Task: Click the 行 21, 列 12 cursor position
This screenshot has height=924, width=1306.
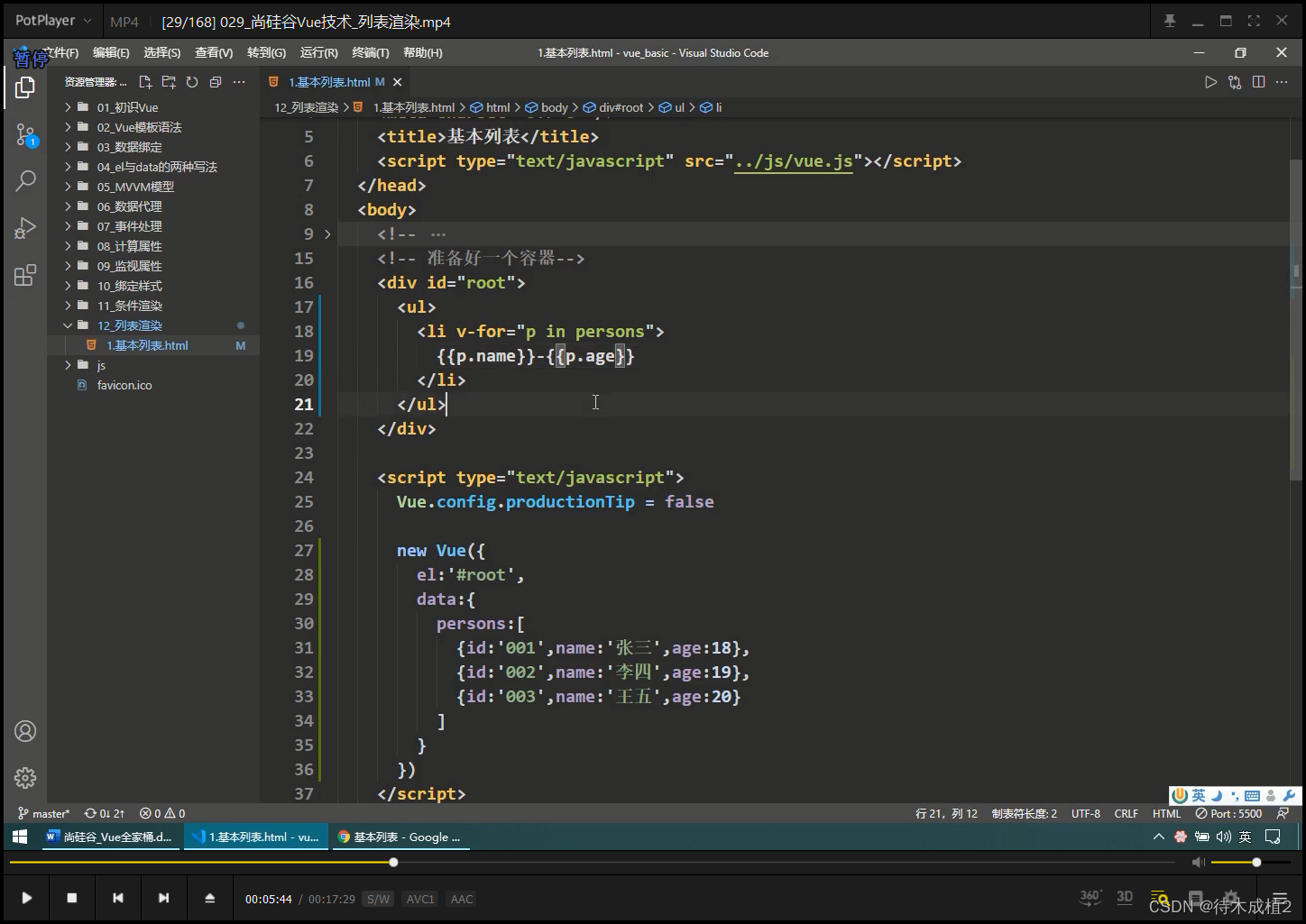Action: point(946,813)
